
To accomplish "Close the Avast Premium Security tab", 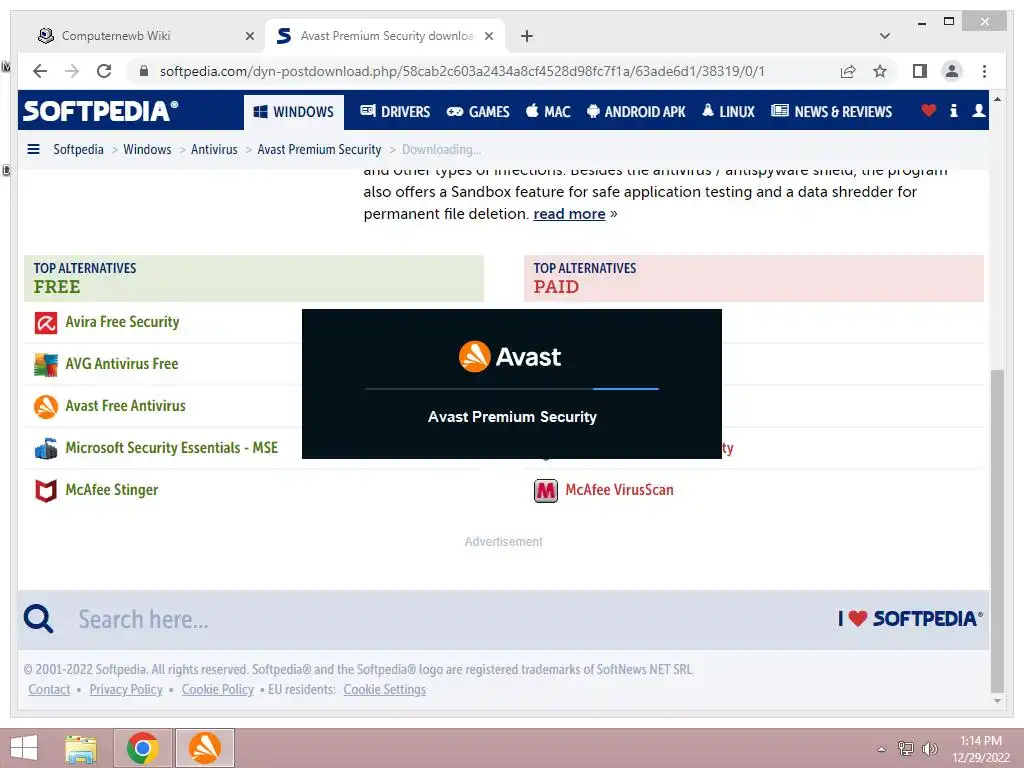I will [488, 37].
